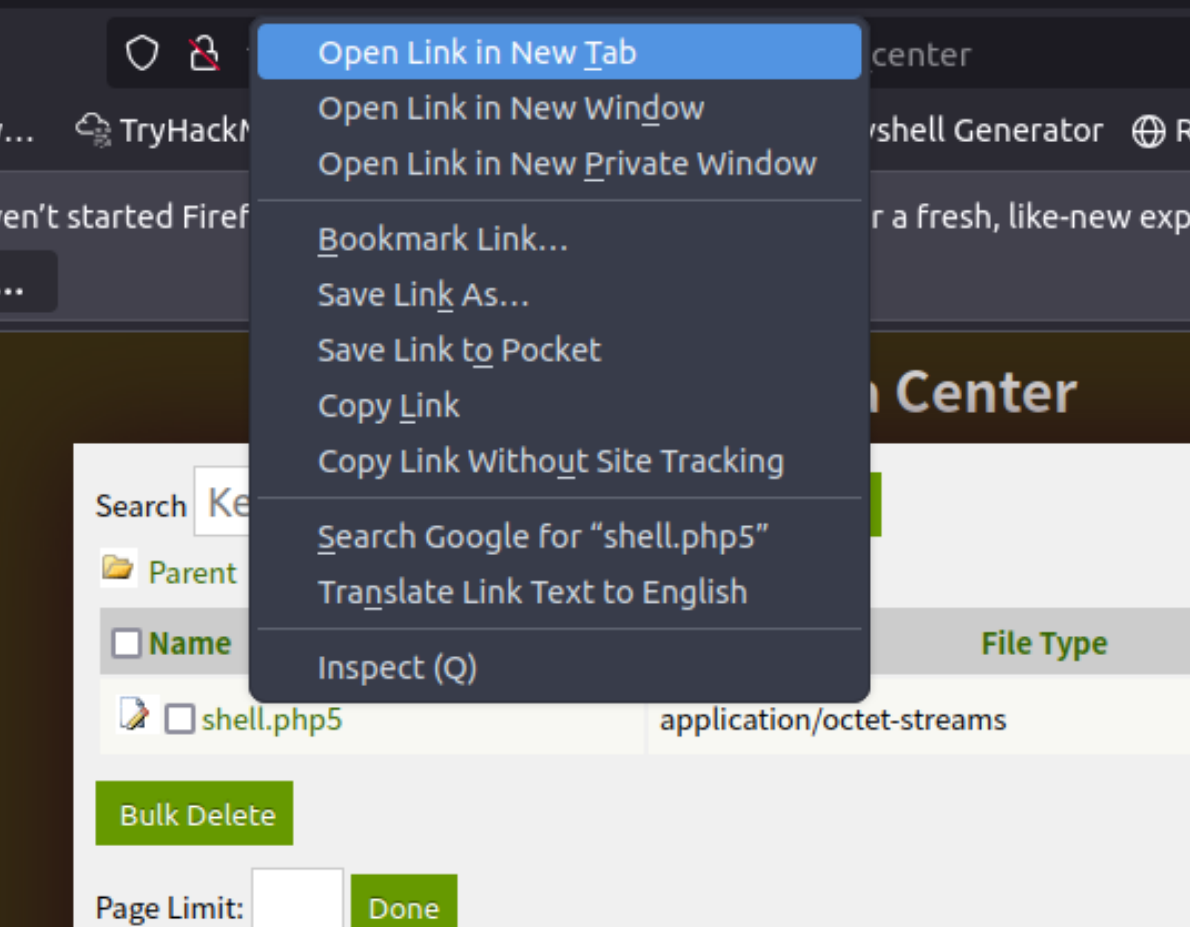Click the URL address bar text
1190x927 pixels.
tap(921, 55)
